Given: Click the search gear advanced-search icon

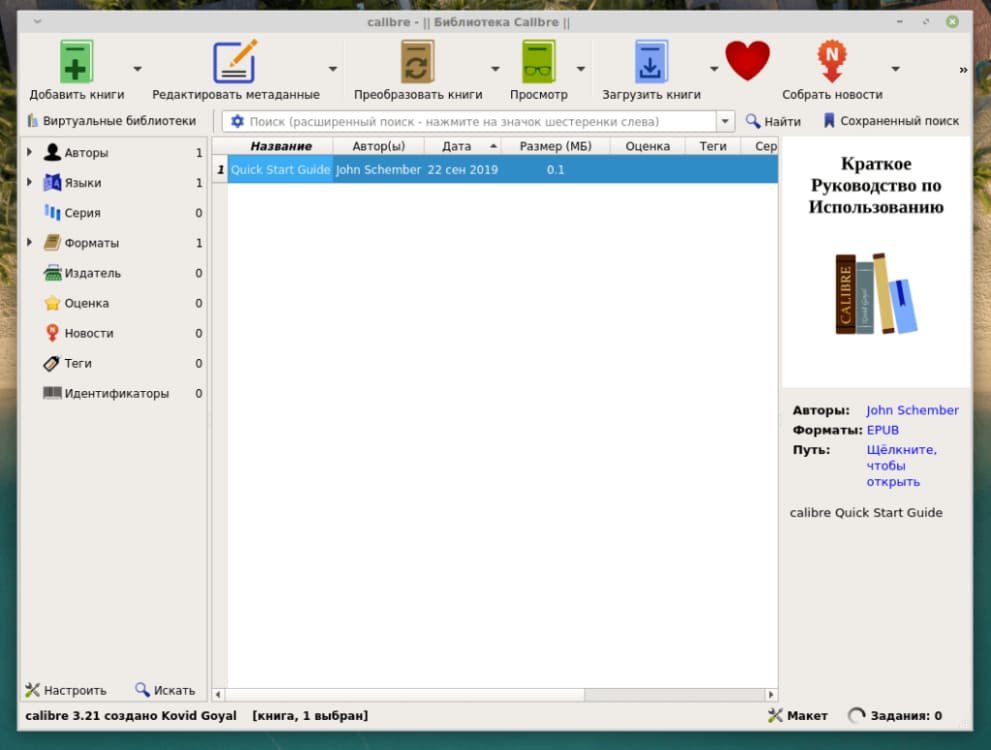Looking at the screenshot, I should (x=237, y=121).
